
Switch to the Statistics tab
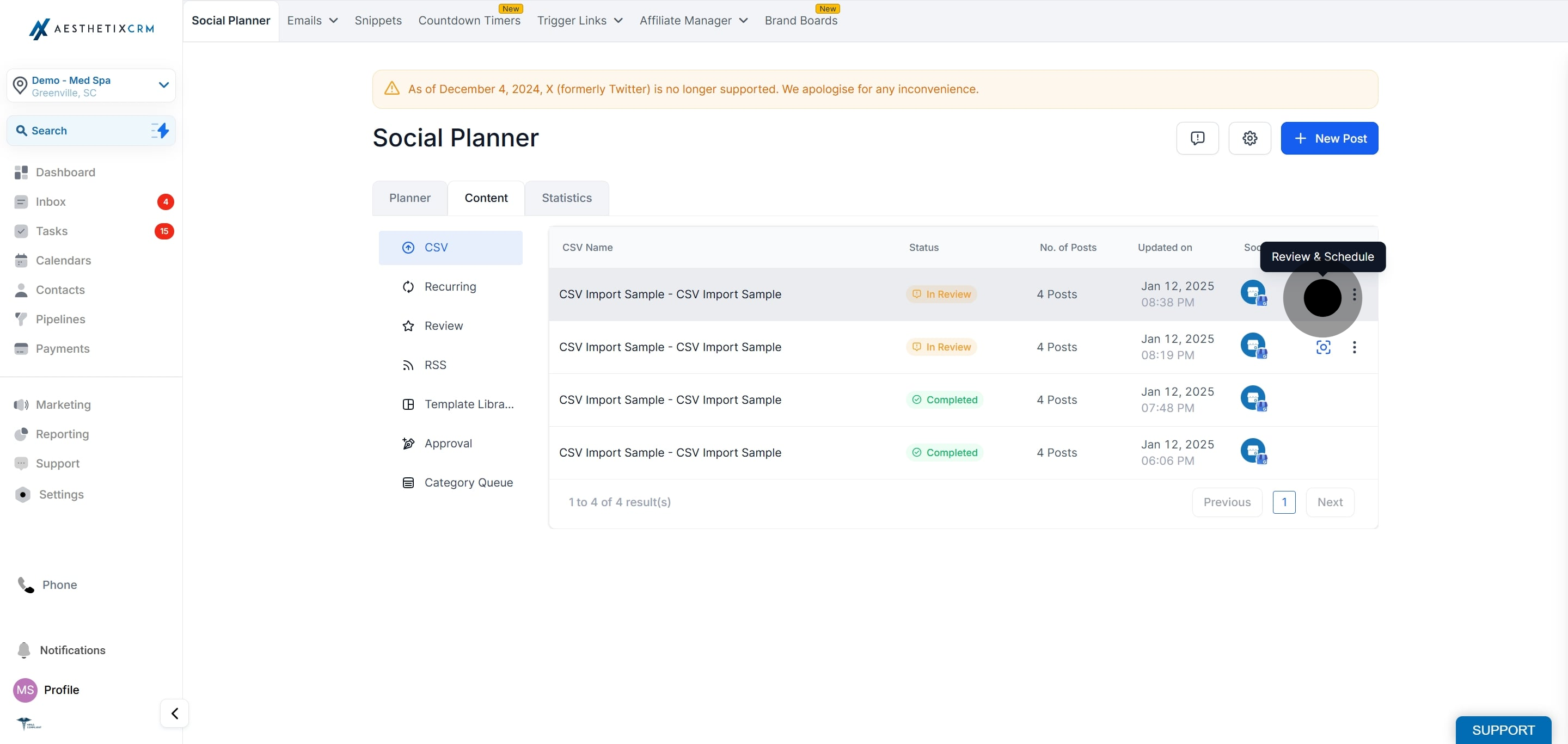(567, 198)
